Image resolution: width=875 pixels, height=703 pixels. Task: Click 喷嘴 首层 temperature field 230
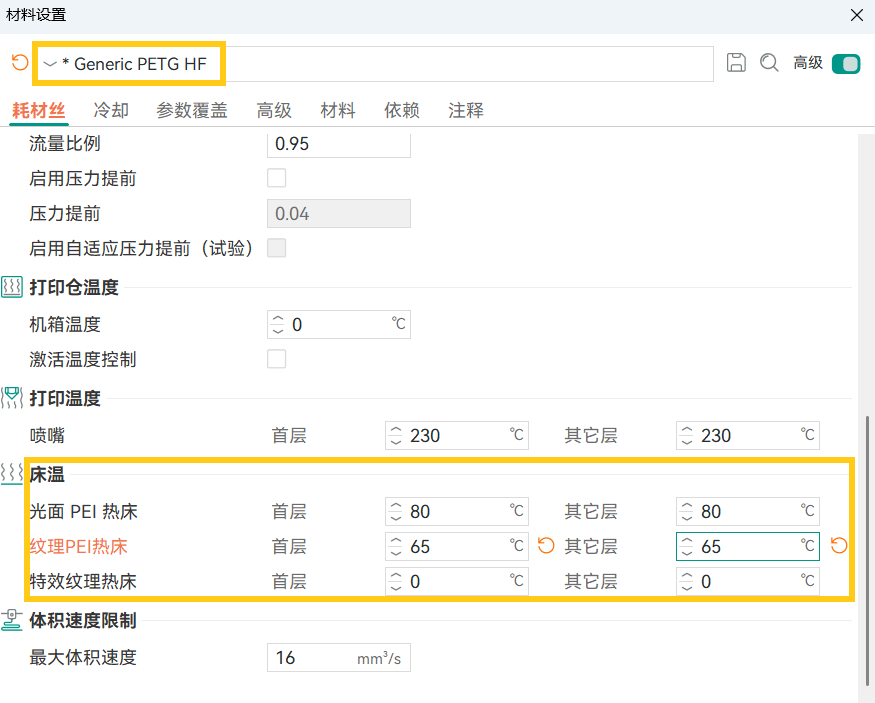tap(456, 435)
